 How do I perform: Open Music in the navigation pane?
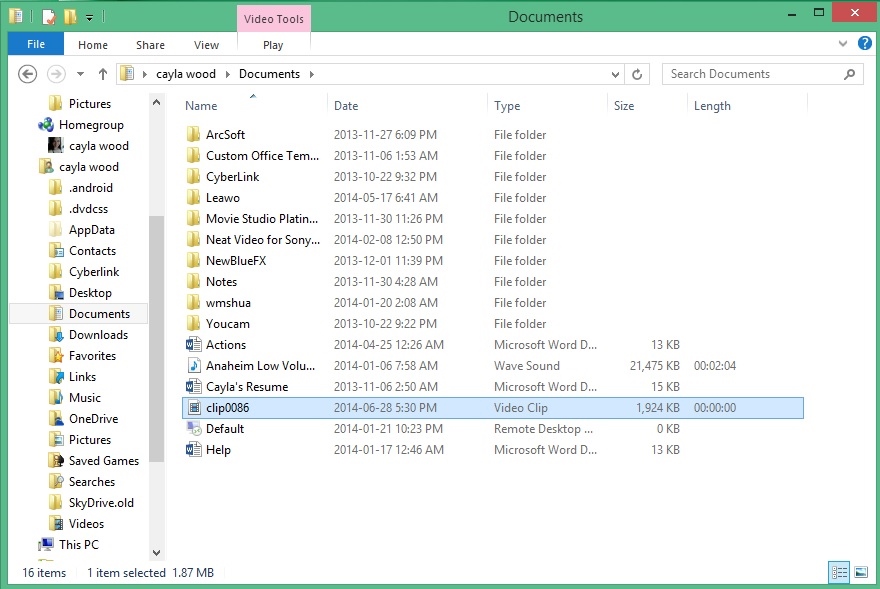pos(84,398)
